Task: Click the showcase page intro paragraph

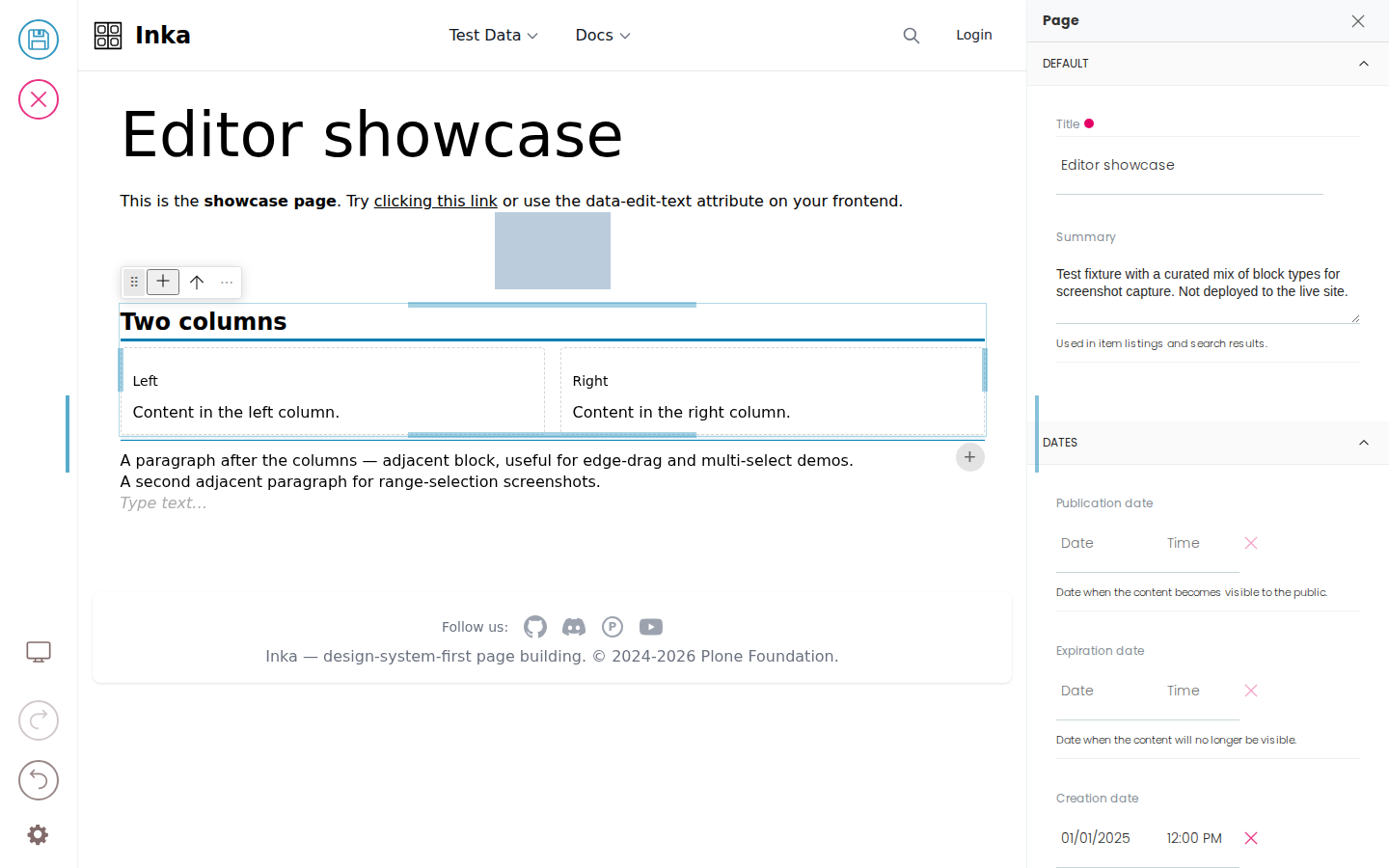Action: [511, 201]
